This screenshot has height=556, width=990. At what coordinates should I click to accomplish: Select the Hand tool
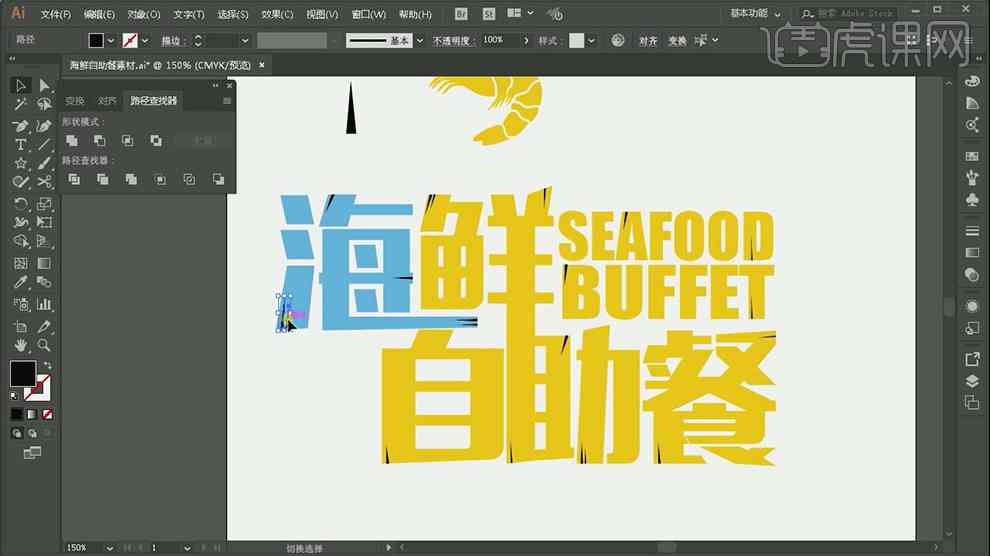click(20, 345)
